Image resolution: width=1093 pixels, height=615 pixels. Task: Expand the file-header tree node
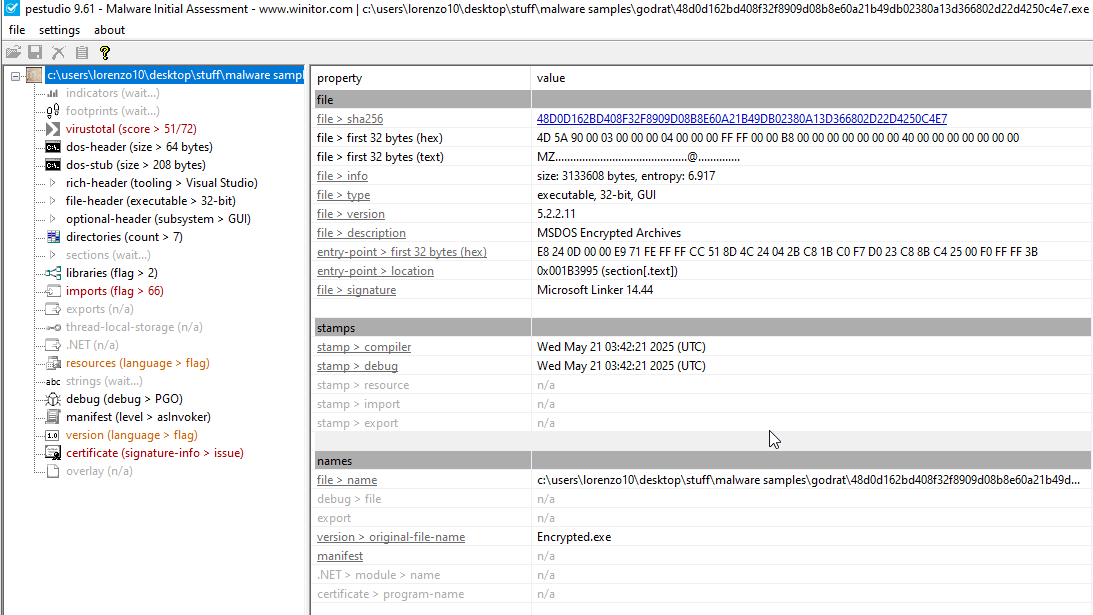(x=53, y=201)
